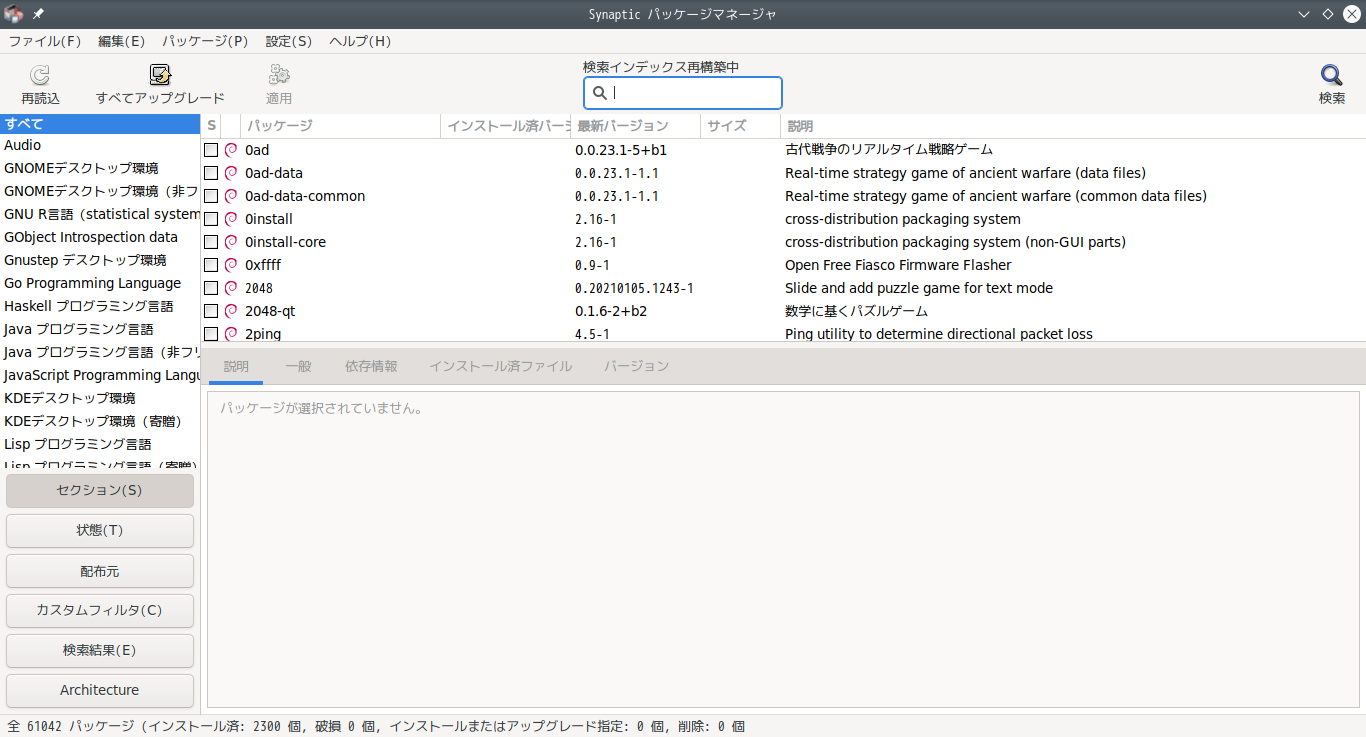Click the Apply (適用) gears icon

click(x=279, y=75)
